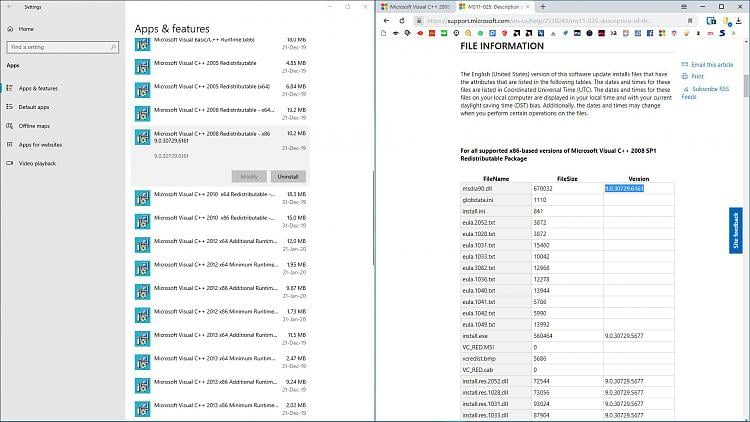Open the browser hamburger menu in title bar
Viewport: 750px width, 422px height.
tap(684, 7)
